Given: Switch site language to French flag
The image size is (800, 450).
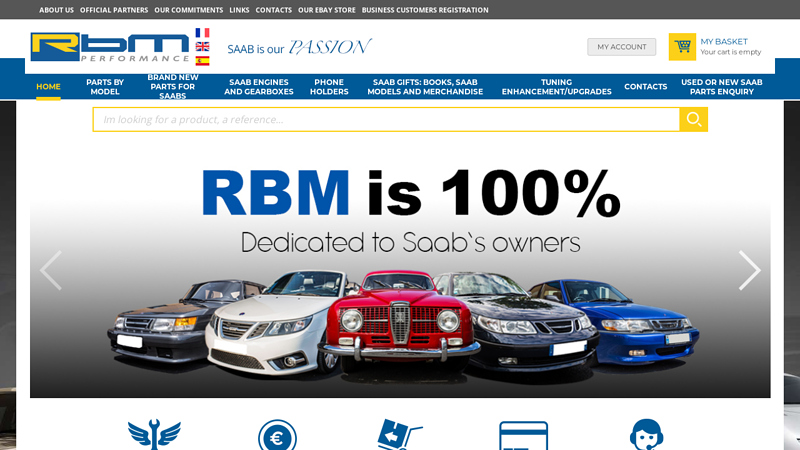Looking at the screenshot, I should tap(202, 33).
